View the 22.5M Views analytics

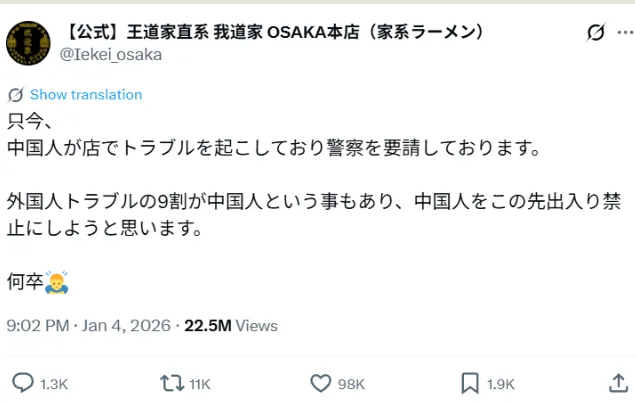[x=231, y=326]
